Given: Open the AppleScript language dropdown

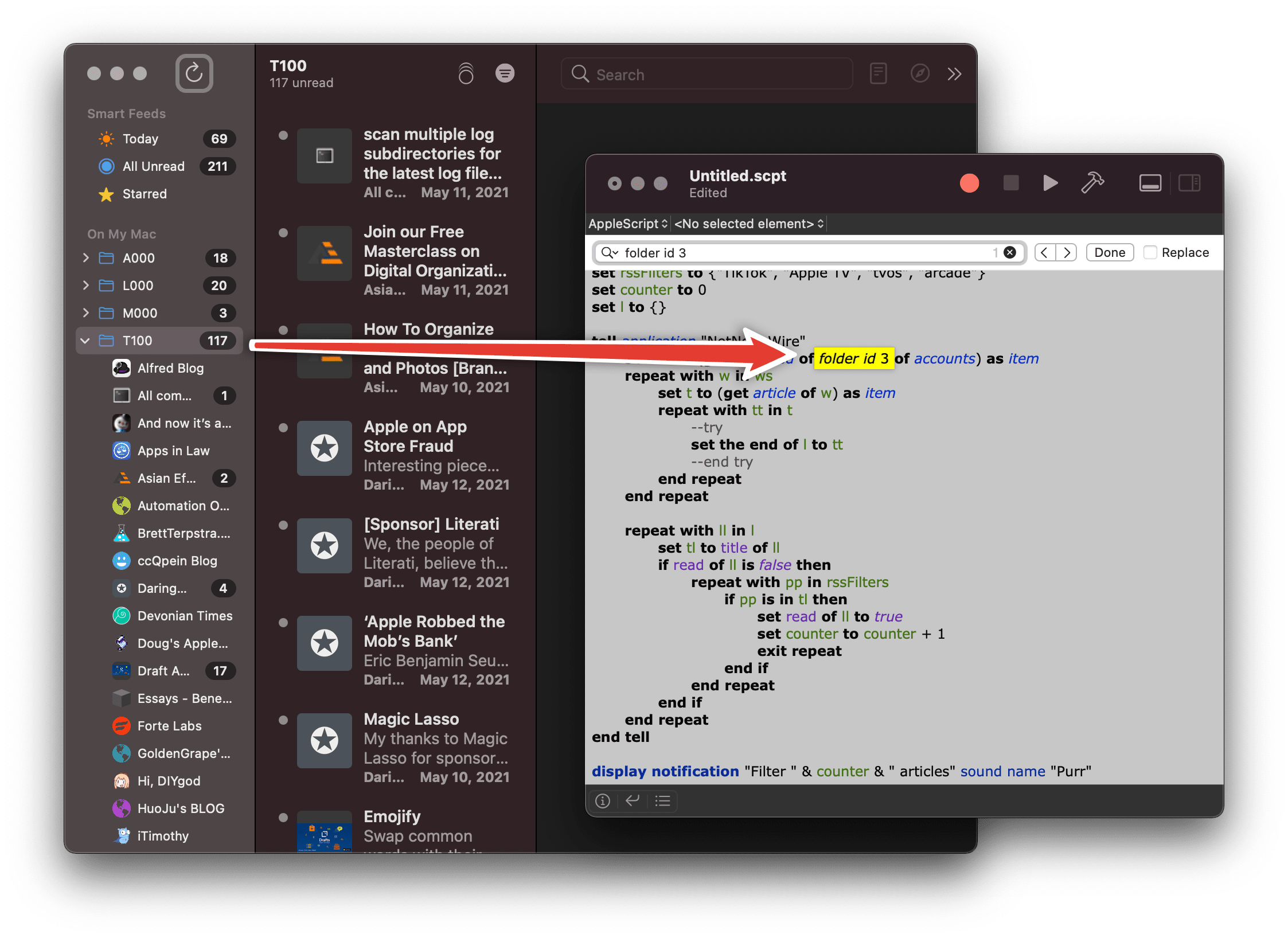Looking at the screenshot, I should (x=628, y=224).
